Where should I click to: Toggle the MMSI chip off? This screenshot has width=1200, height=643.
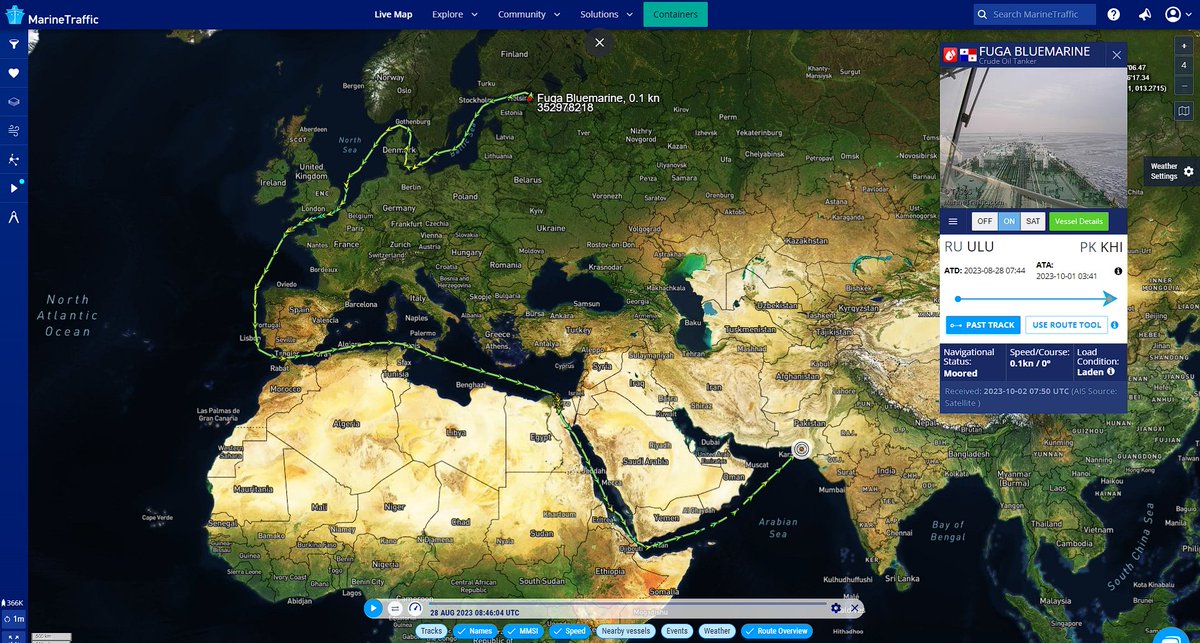pos(523,631)
